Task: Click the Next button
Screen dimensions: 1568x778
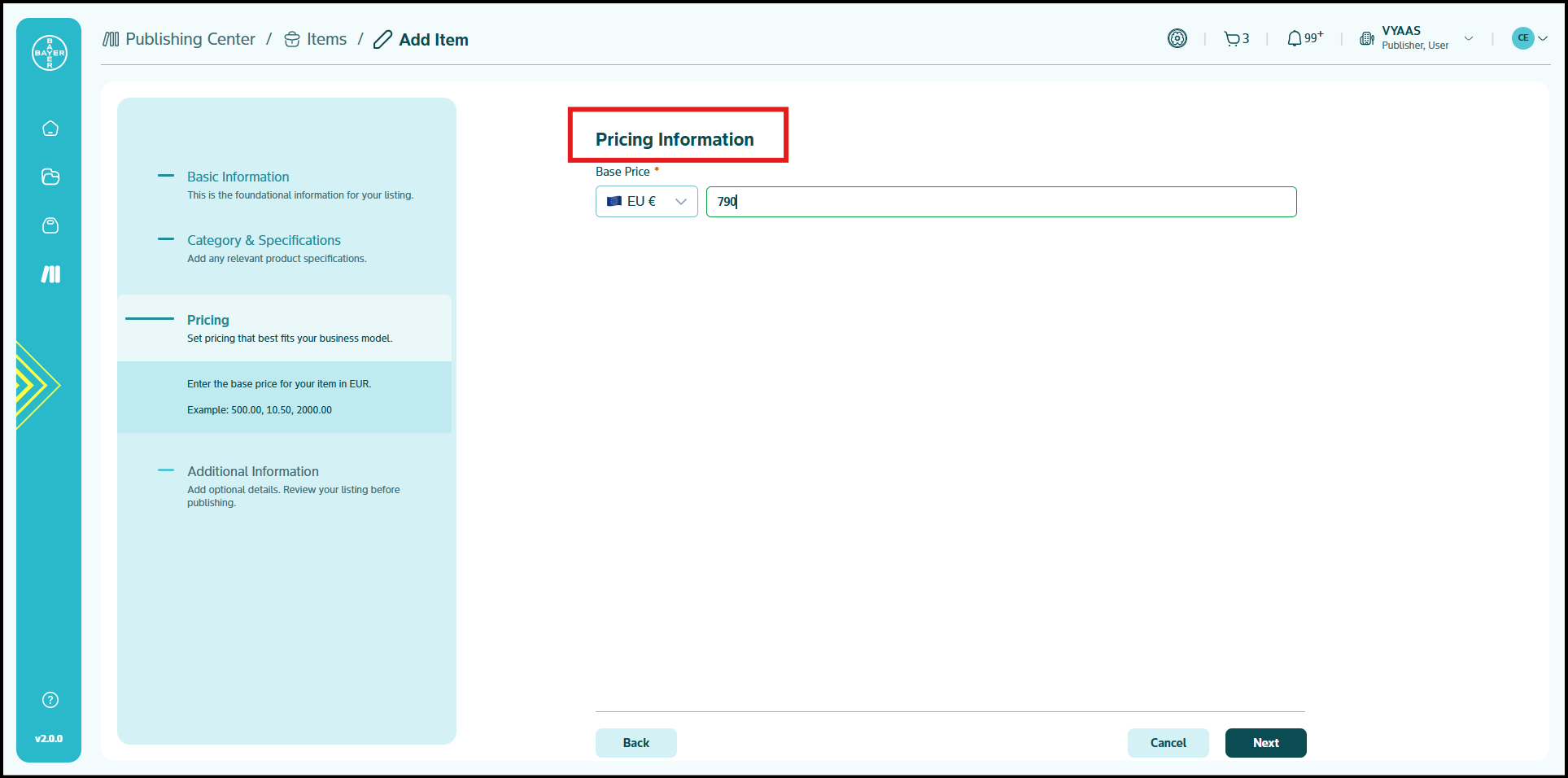Action: 1265,743
